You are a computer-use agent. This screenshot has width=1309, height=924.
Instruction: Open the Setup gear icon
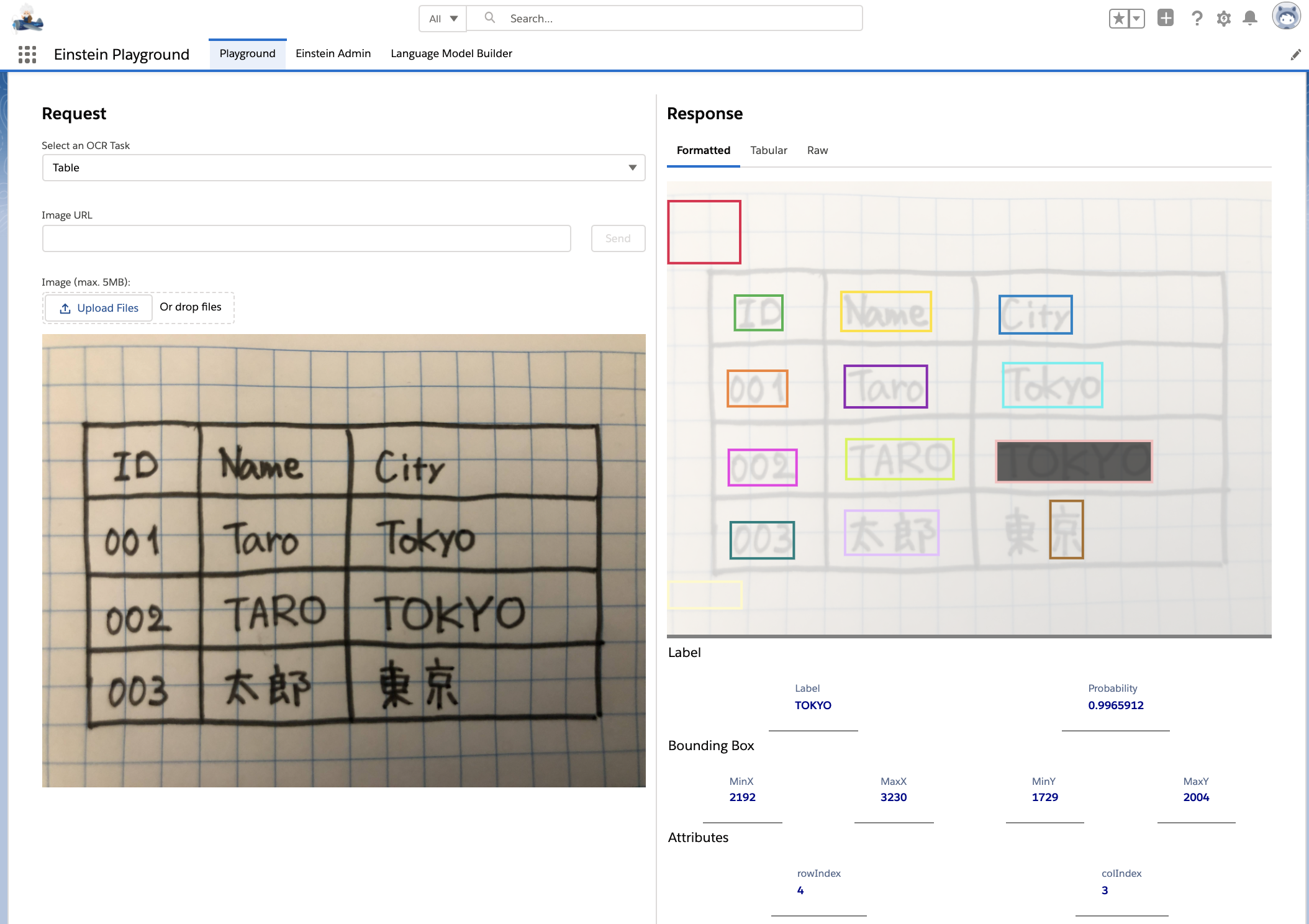point(1223,19)
